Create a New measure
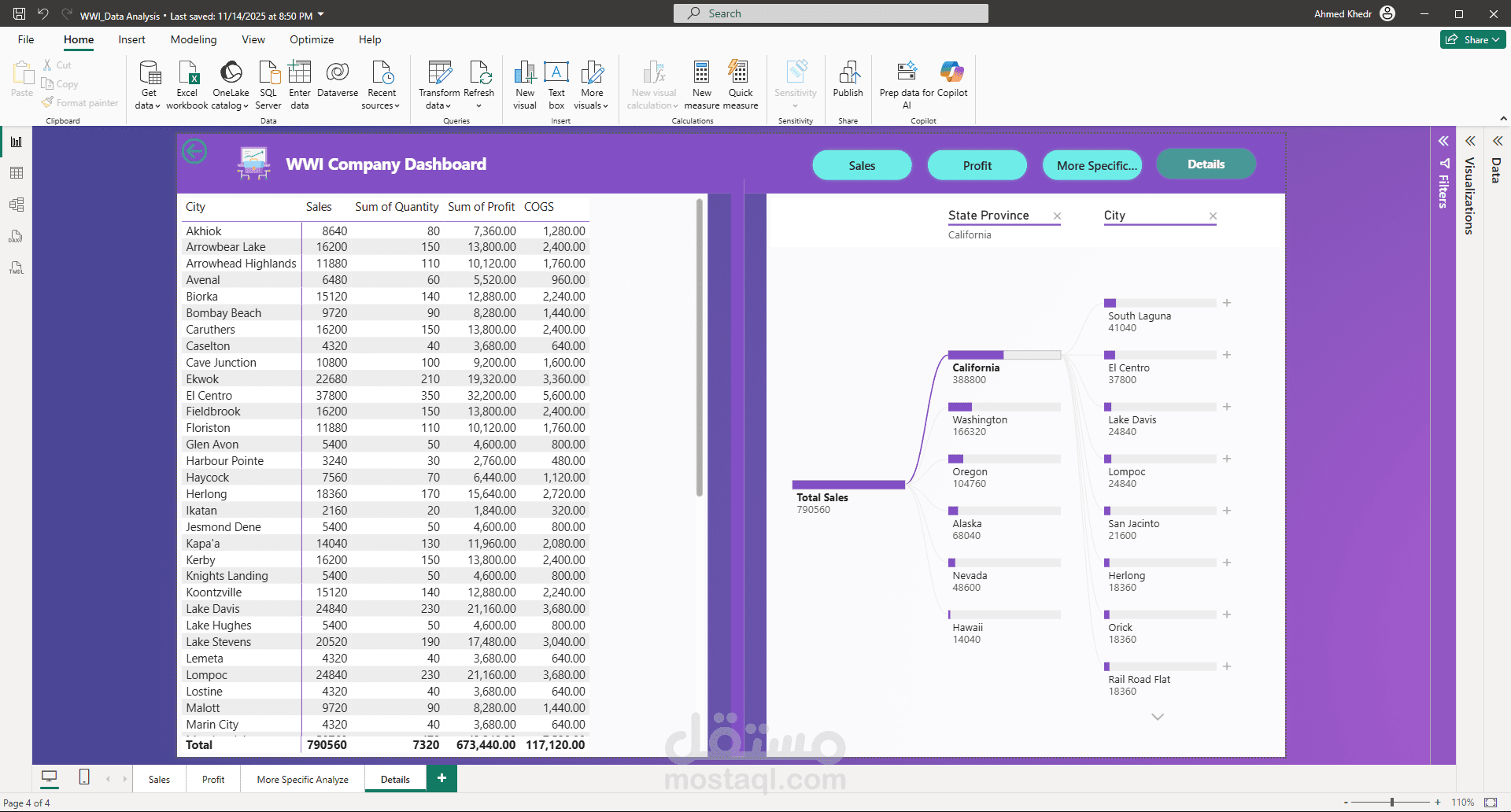Screen dimensions: 1511x812 [702, 85]
